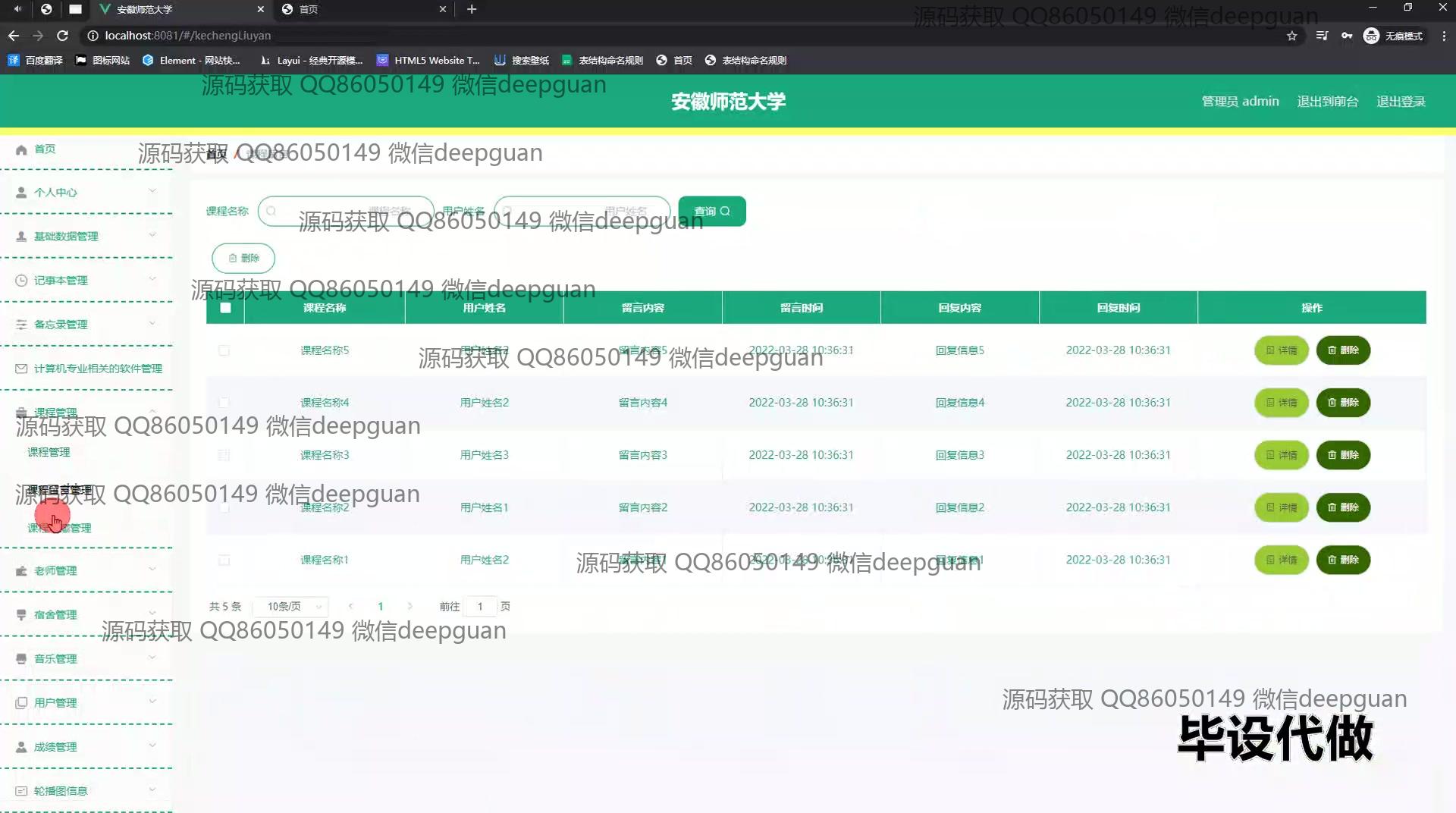This screenshot has width=1456, height=813.
Task: Click the 用户管理 sidebar icon
Action: click(x=21, y=703)
